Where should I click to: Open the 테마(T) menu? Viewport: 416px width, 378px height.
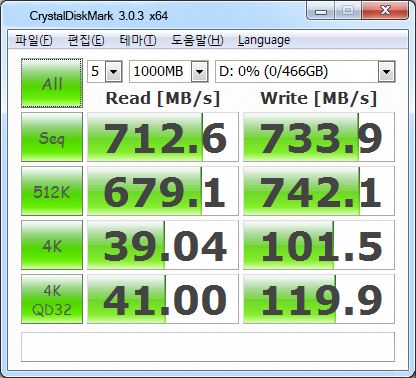tap(138, 40)
